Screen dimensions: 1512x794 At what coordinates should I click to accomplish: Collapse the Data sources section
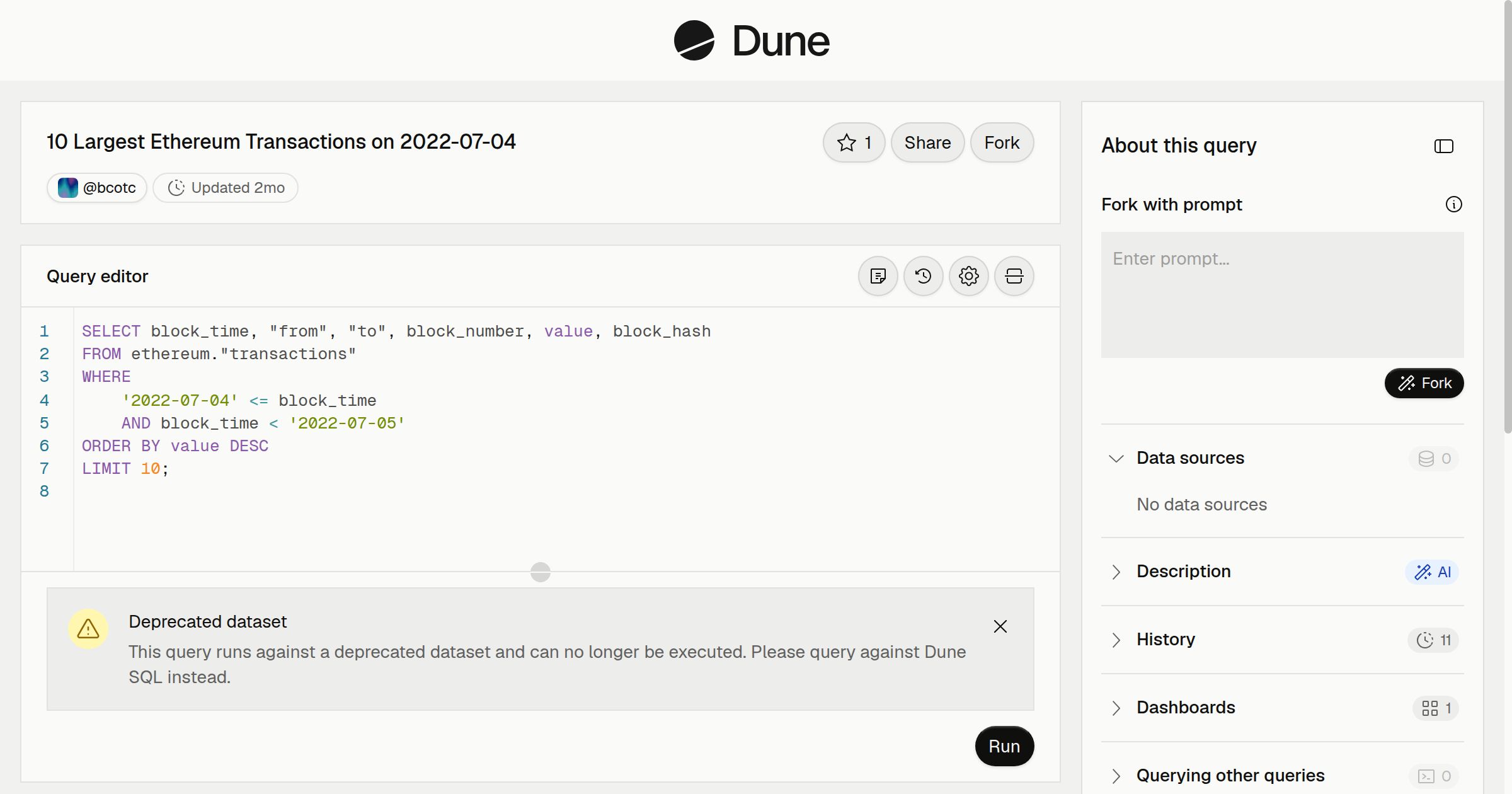tap(1116, 458)
